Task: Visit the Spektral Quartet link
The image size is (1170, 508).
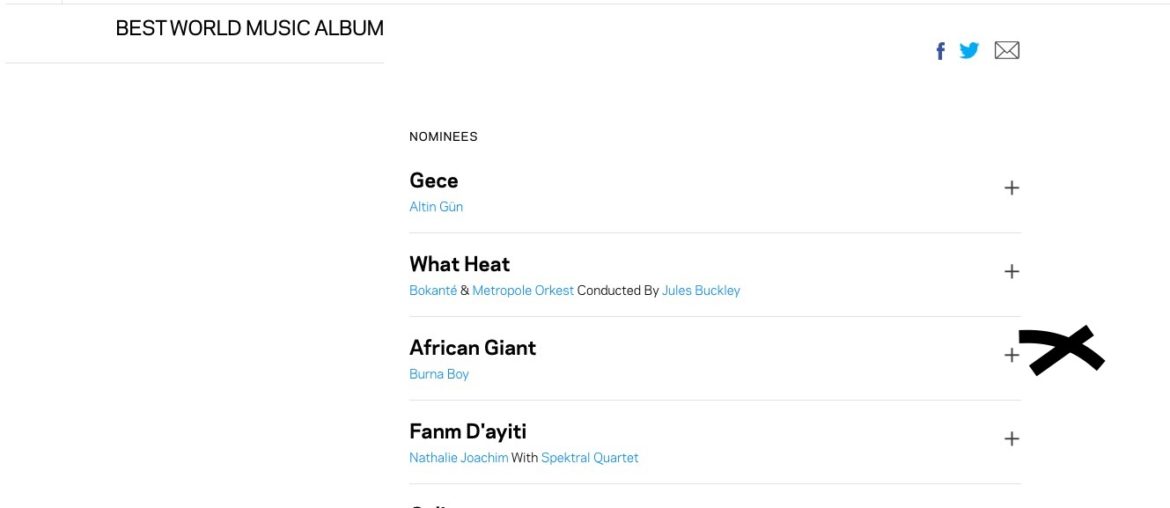Action: click(x=589, y=458)
